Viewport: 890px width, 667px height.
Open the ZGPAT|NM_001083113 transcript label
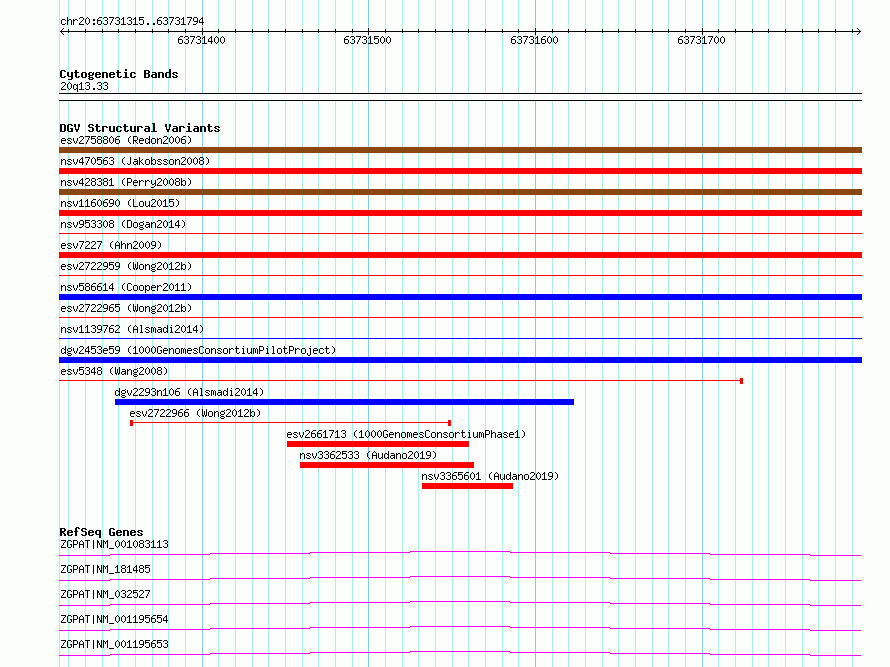(114, 544)
